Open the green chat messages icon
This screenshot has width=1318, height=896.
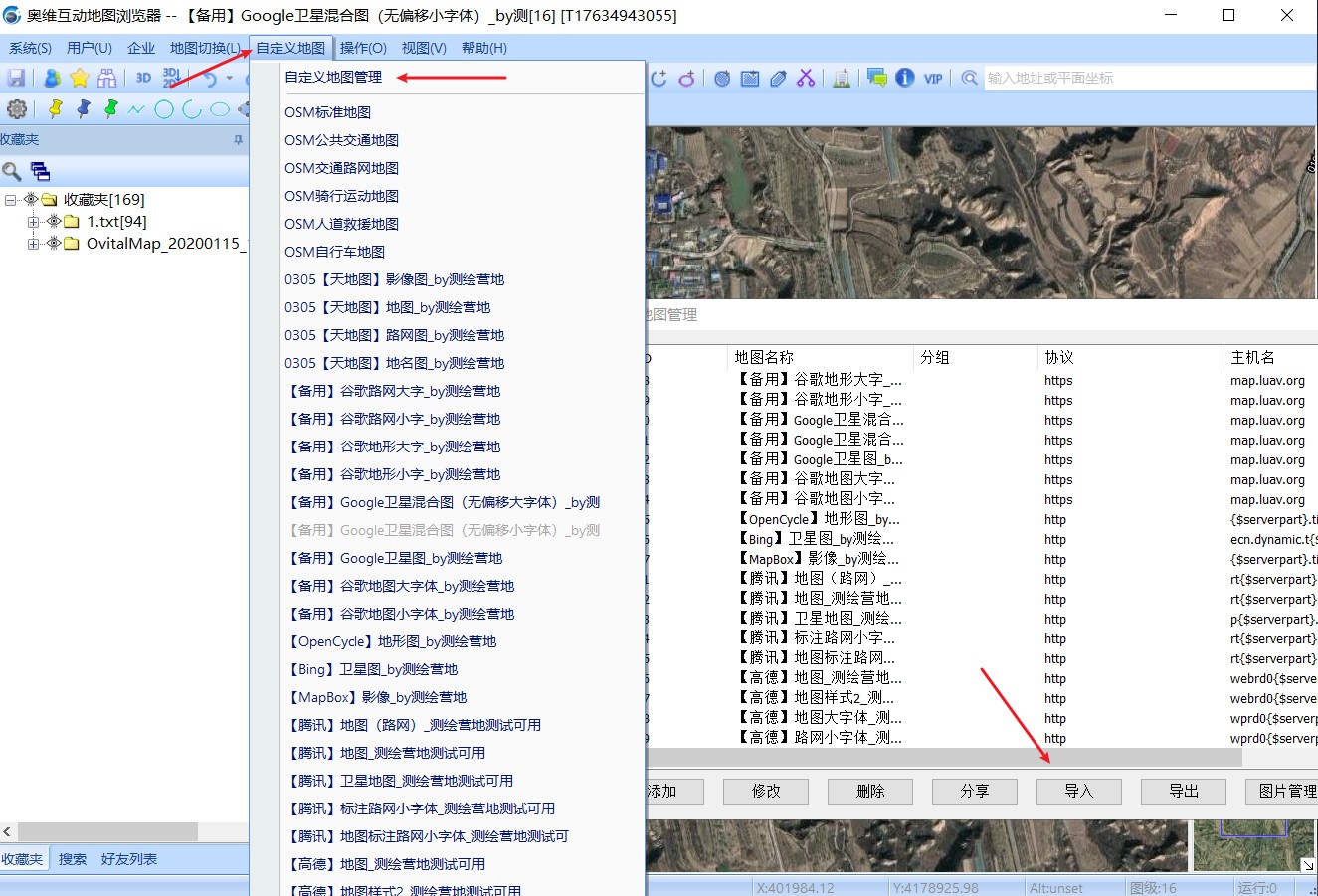pos(877,78)
